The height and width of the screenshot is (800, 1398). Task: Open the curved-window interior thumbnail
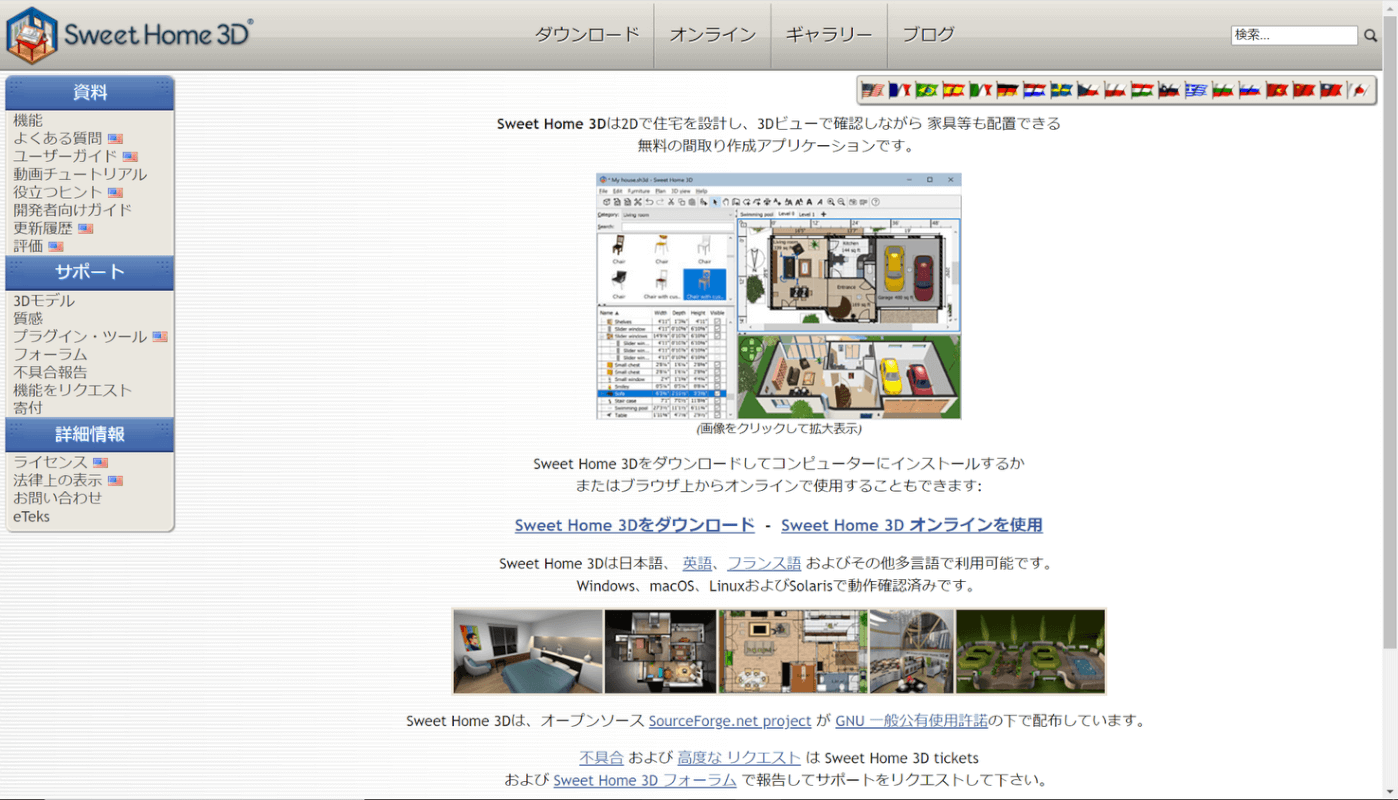point(912,651)
